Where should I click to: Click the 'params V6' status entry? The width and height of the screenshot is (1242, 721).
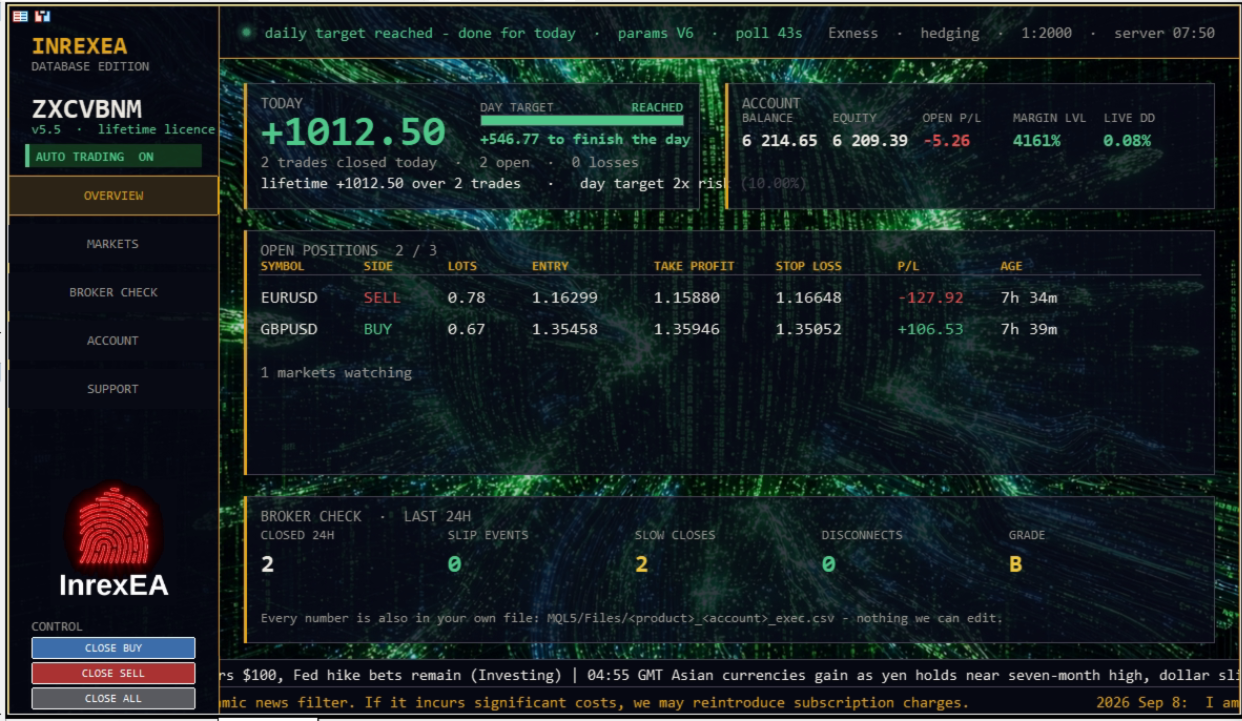(655, 33)
